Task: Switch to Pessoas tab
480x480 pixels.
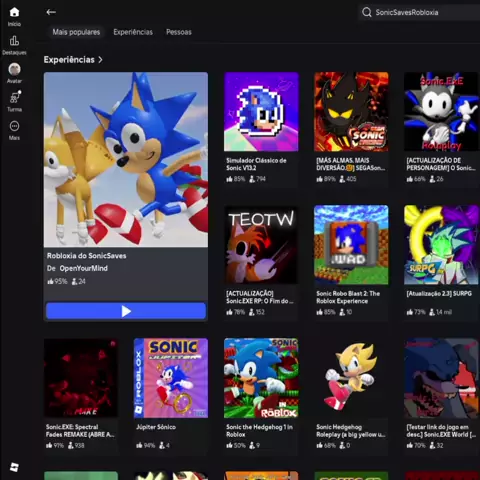Action: (x=179, y=32)
